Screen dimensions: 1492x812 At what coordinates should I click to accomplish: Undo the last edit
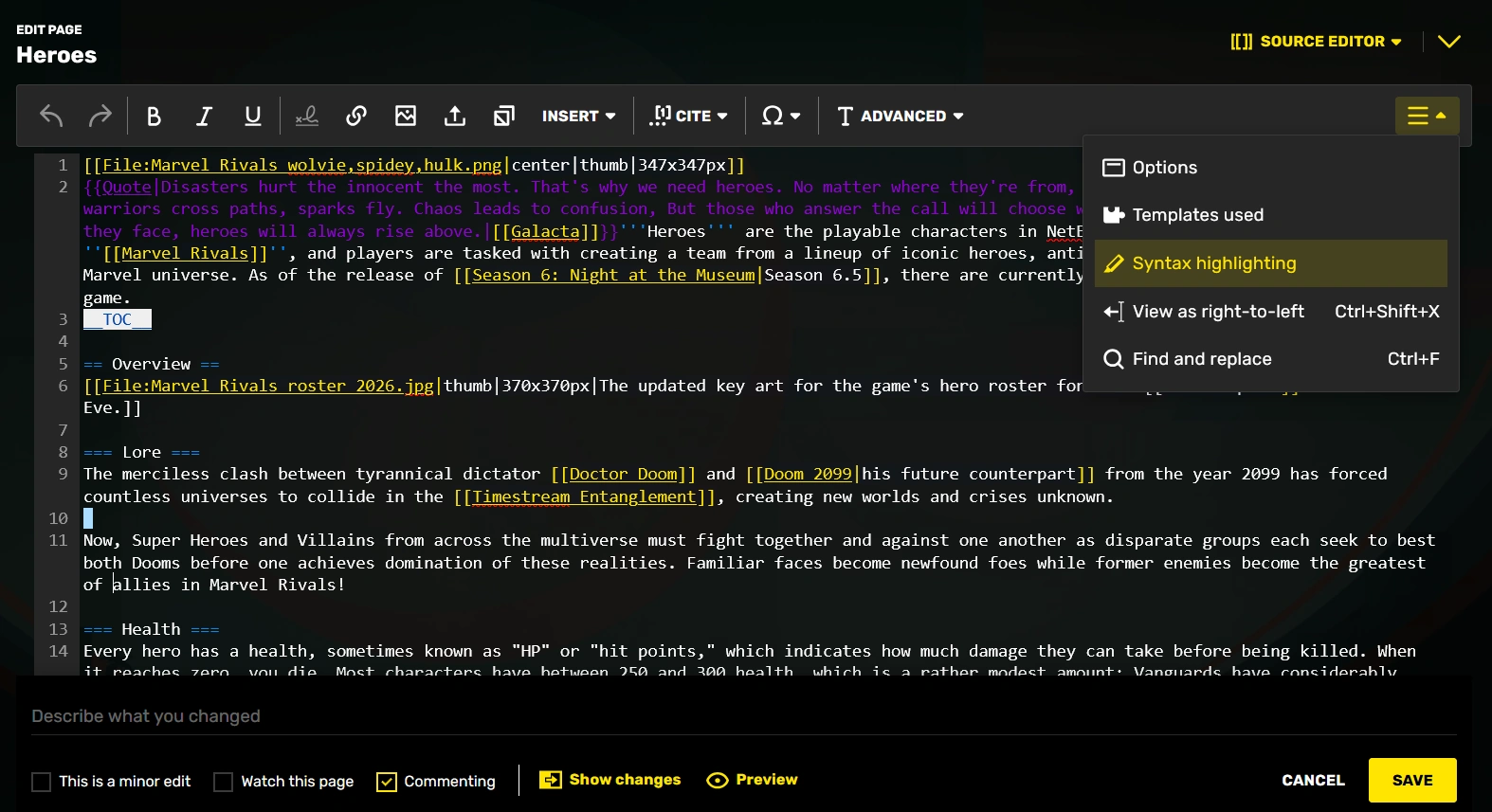pyautogui.click(x=51, y=116)
